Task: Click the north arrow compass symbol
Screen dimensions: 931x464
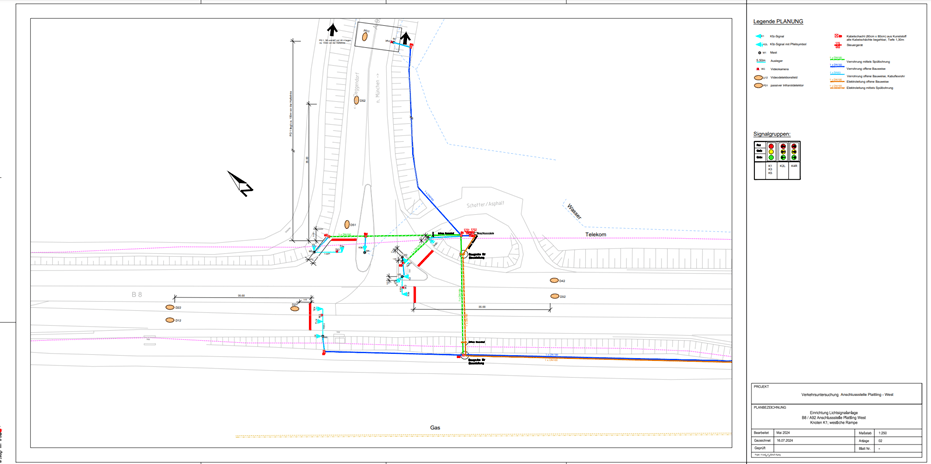Action: point(240,184)
